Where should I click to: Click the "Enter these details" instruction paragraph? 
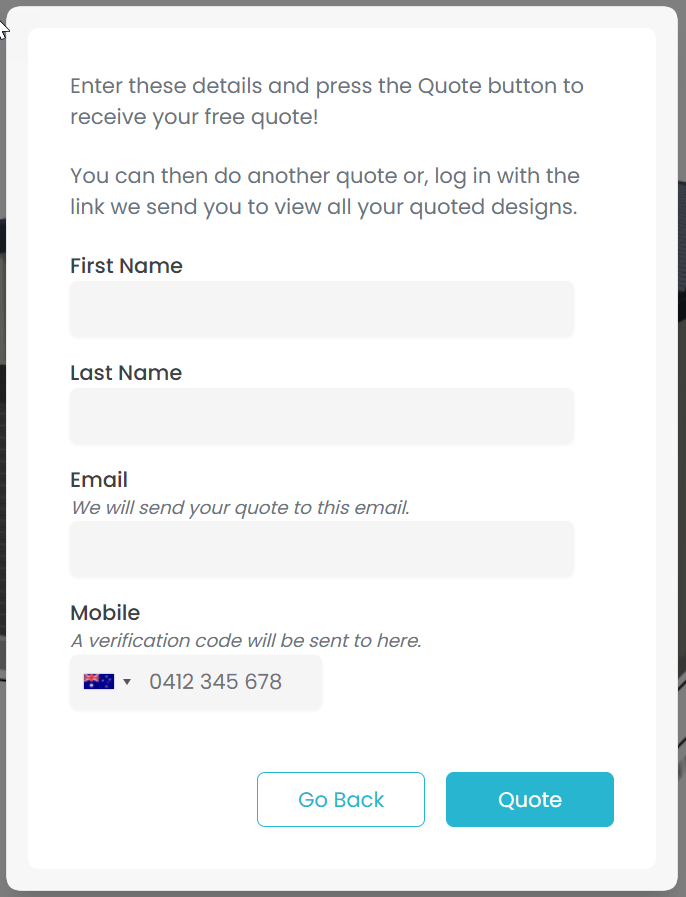coord(326,101)
